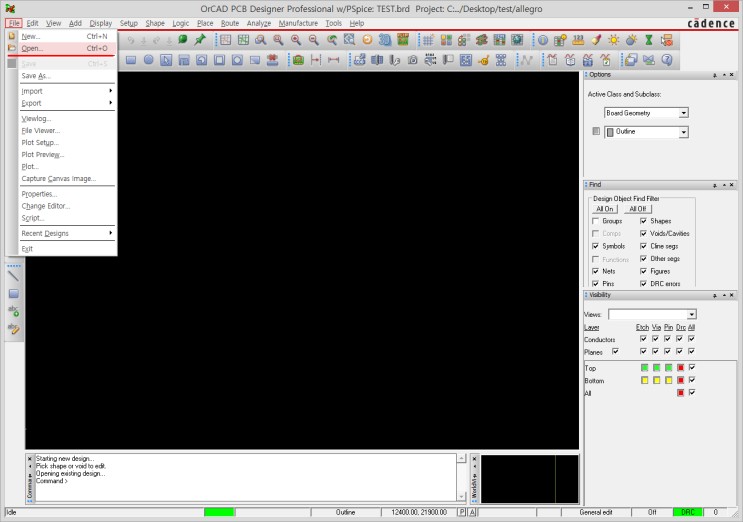Choose Exit from the File menu
The height and width of the screenshot is (522, 743).
tap(62, 249)
